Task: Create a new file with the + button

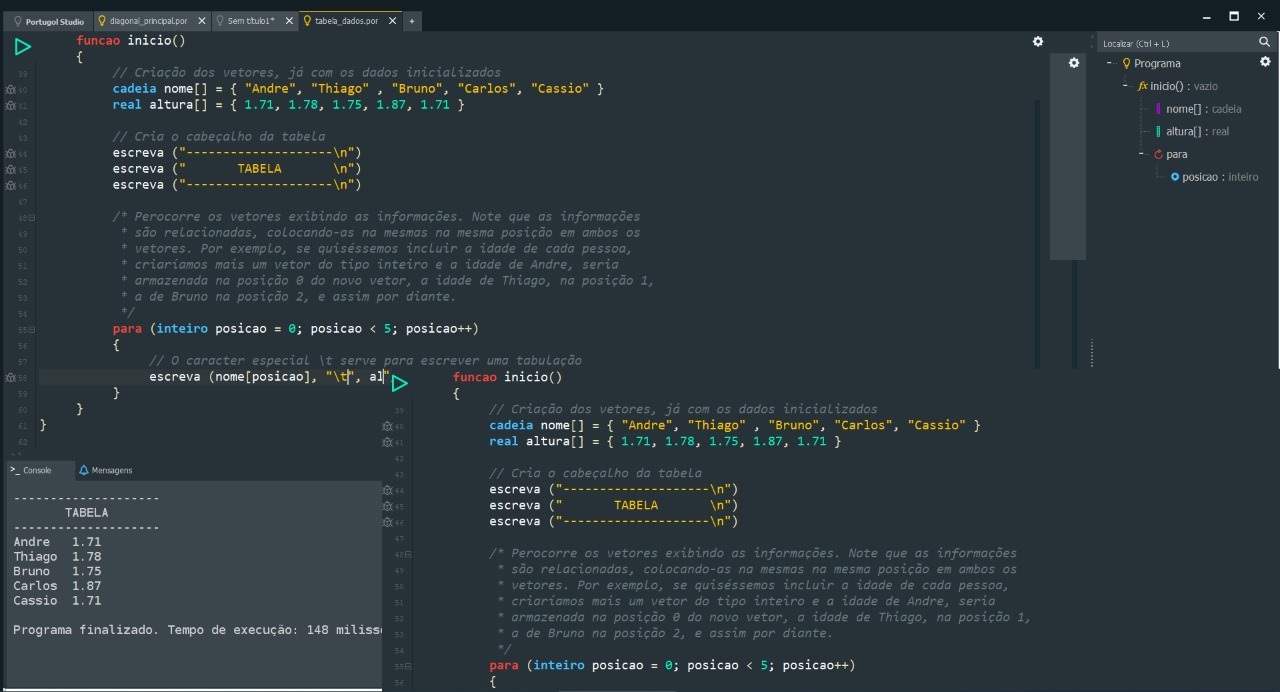Action: [412, 20]
